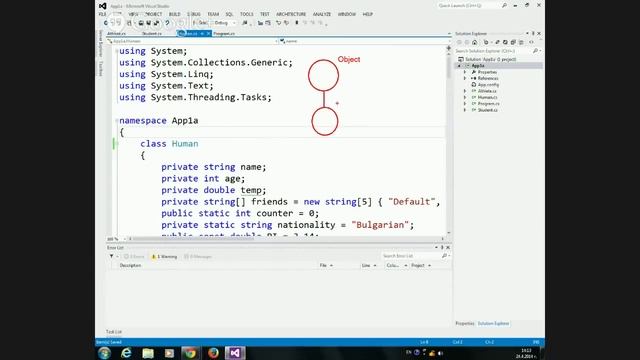Switch to the Athlete.cs tab

[116, 33]
